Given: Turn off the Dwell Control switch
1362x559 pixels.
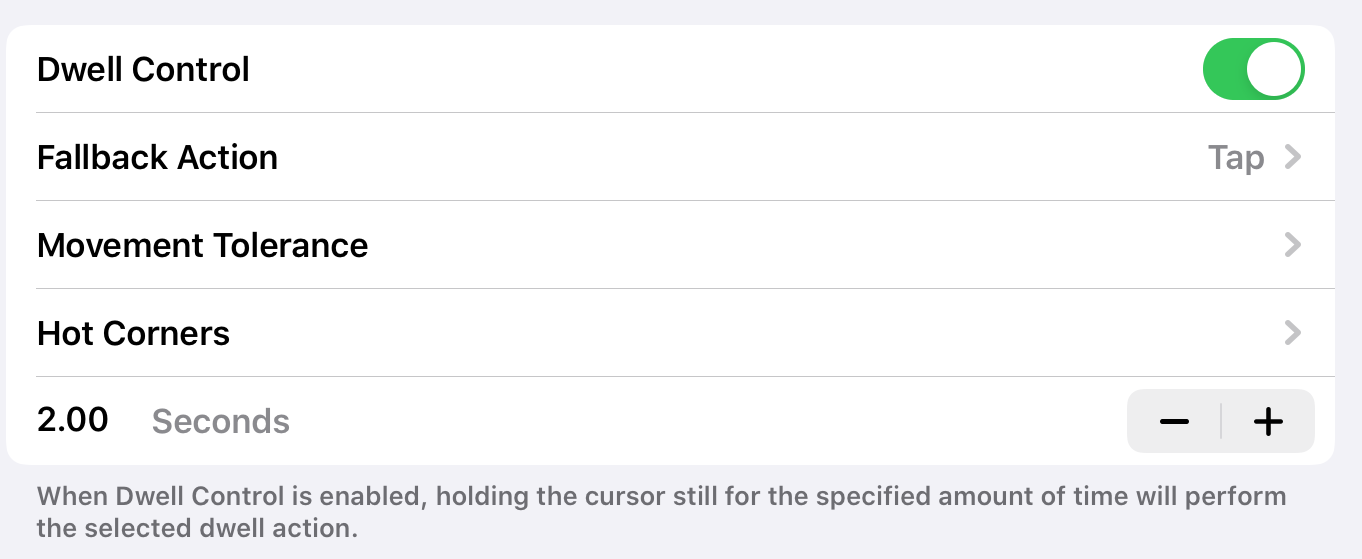Looking at the screenshot, I should point(1253,70).
